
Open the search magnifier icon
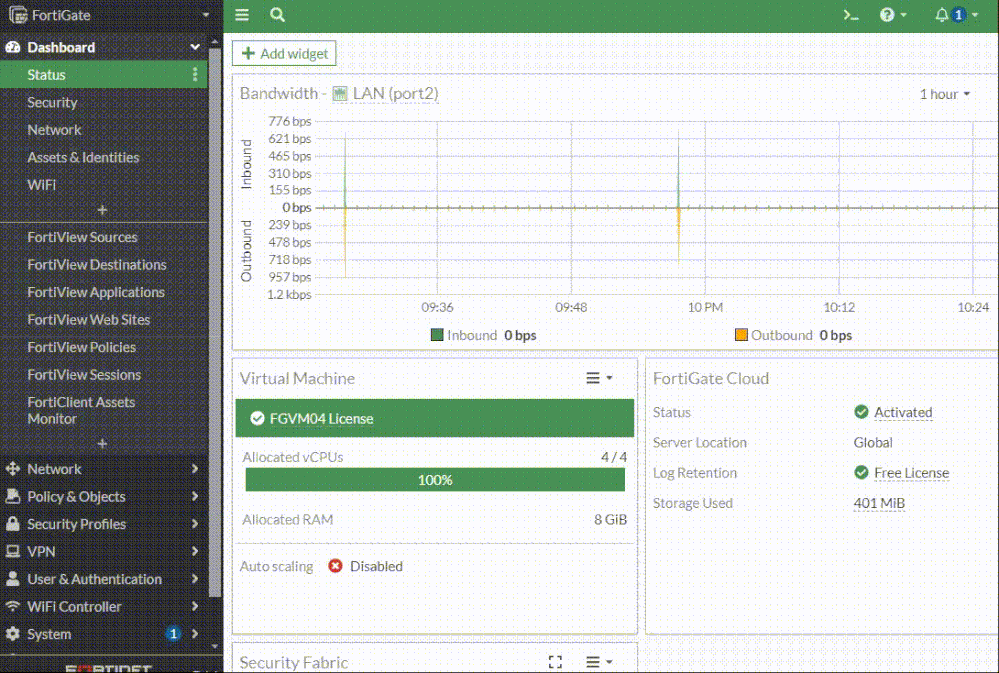pyautogui.click(x=277, y=15)
